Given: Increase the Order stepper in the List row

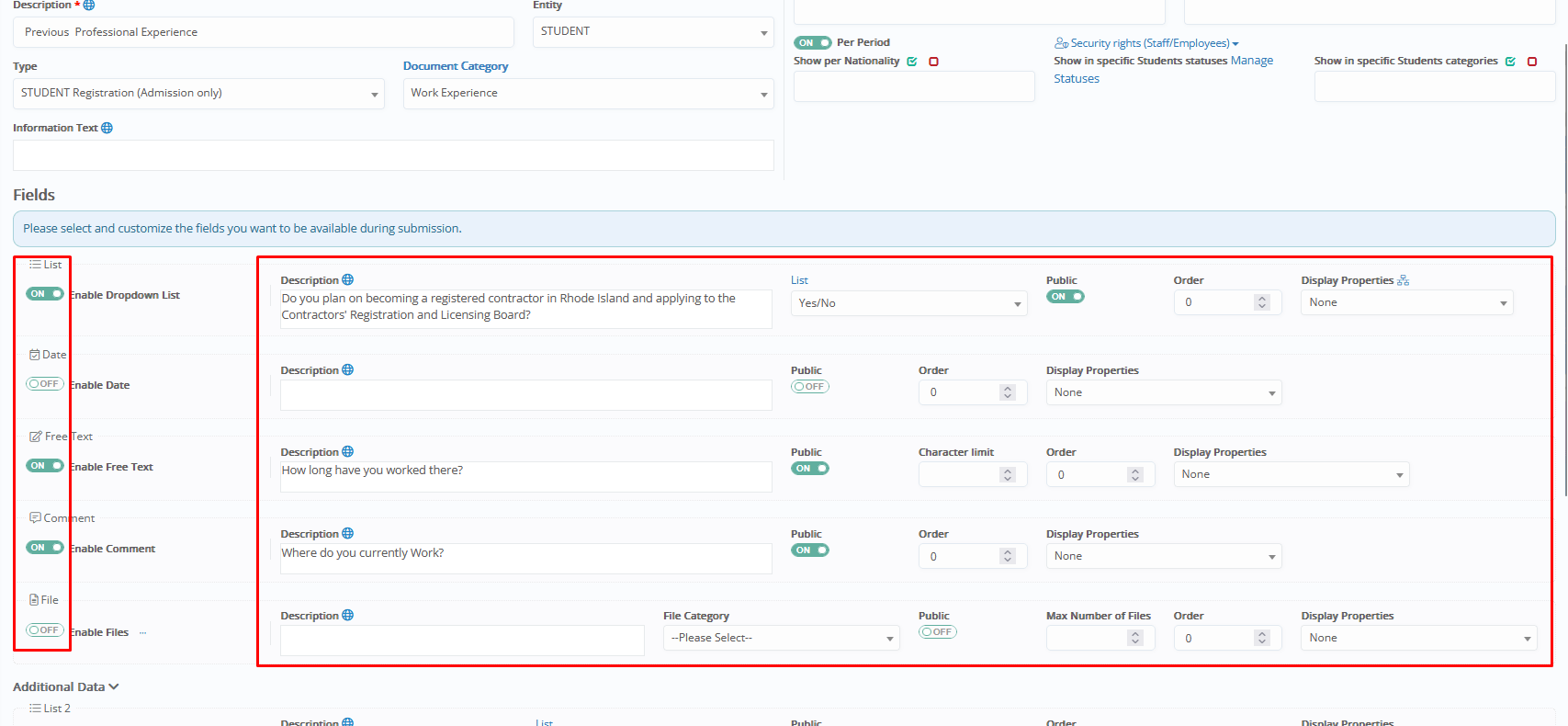Looking at the screenshot, I should coord(1262,298).
